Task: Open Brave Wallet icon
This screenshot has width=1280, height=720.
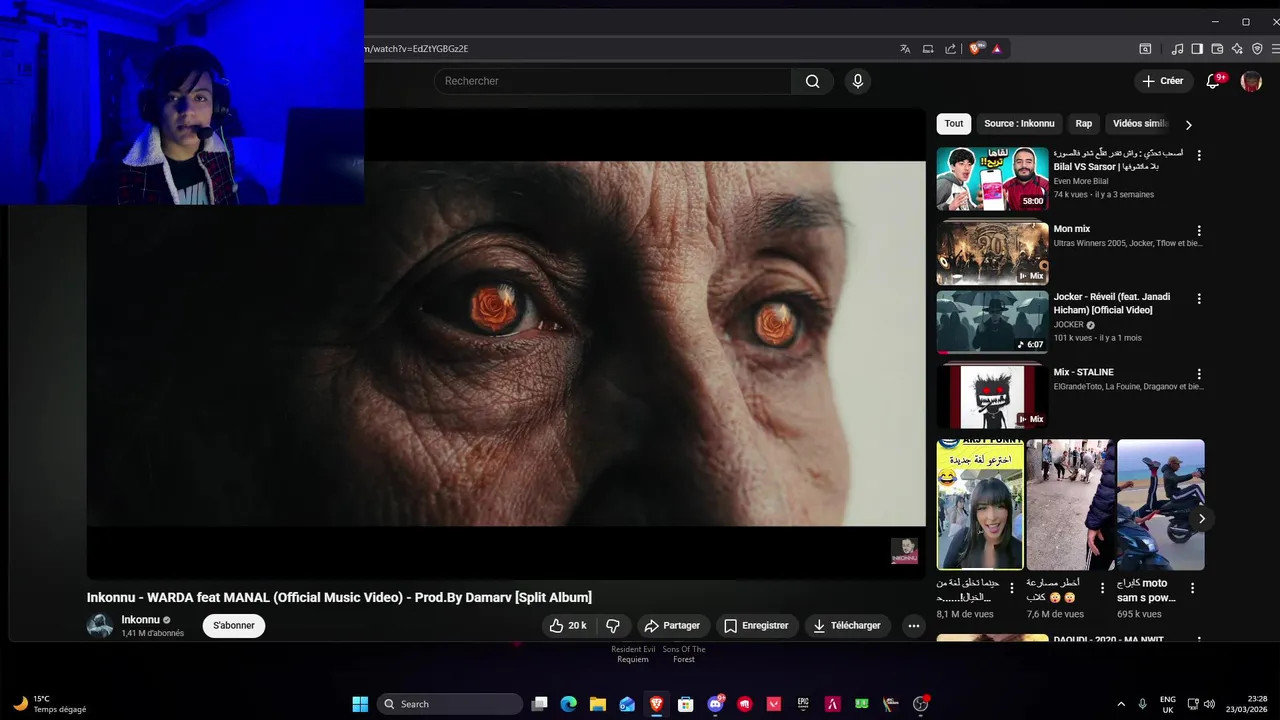Action: (1217, 48)
